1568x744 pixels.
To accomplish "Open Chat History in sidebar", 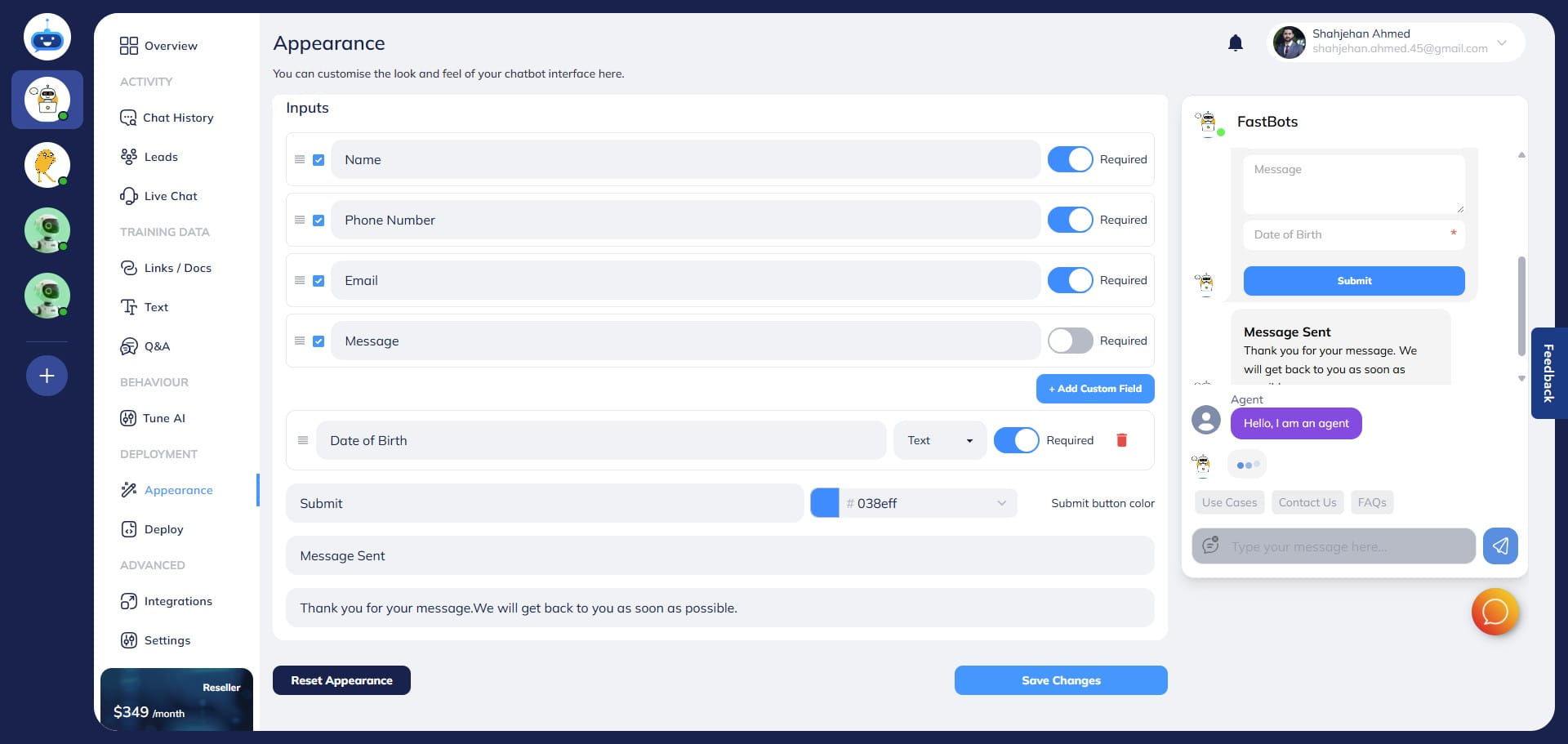I will click(x=177, y=118).
